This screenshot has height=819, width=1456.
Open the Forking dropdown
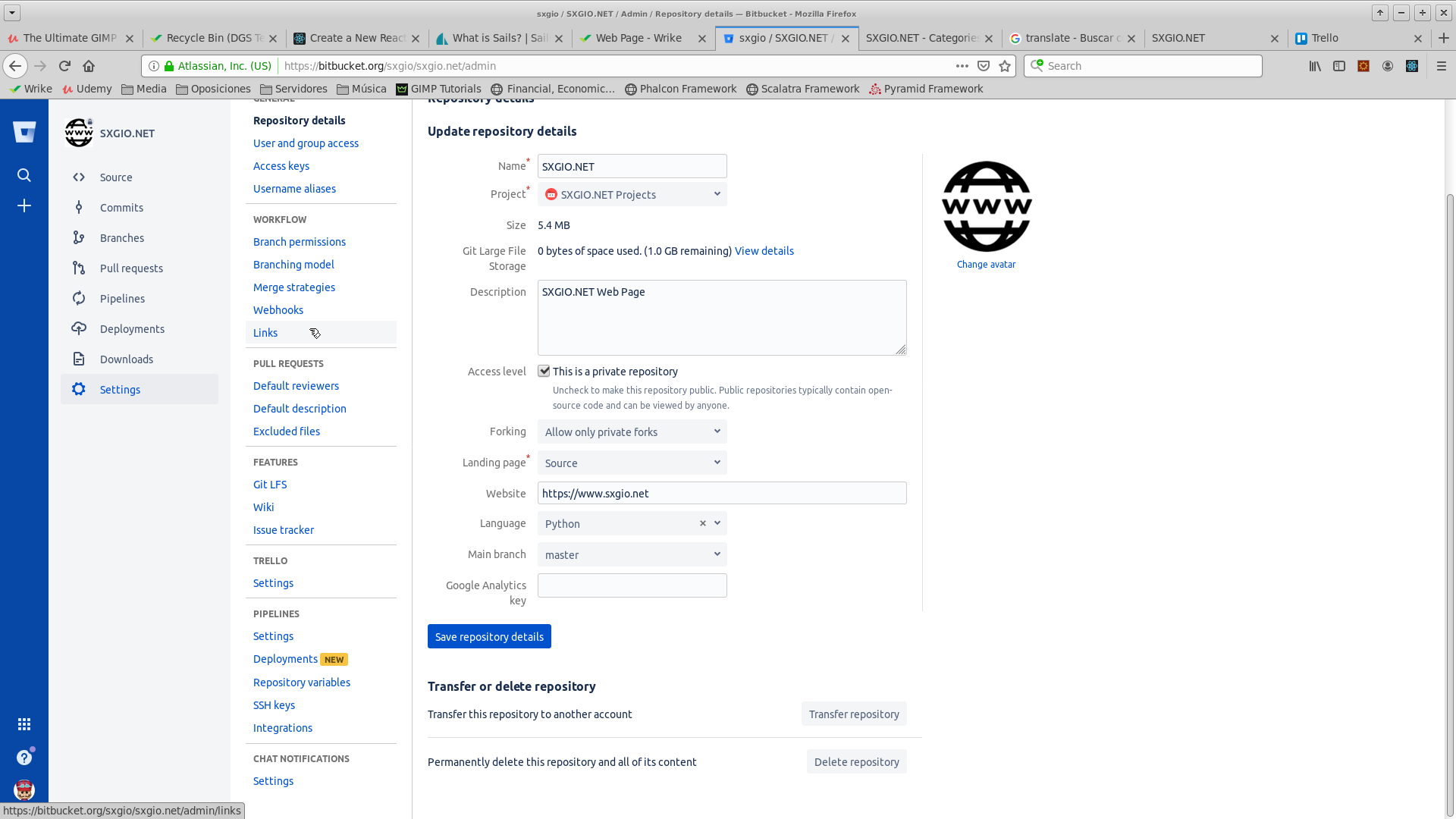click(632, 431)
